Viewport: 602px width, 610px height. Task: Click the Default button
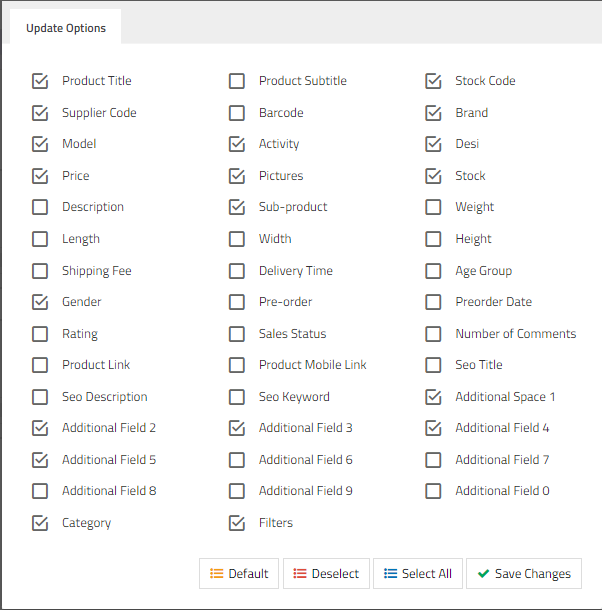tap(238, 573)
